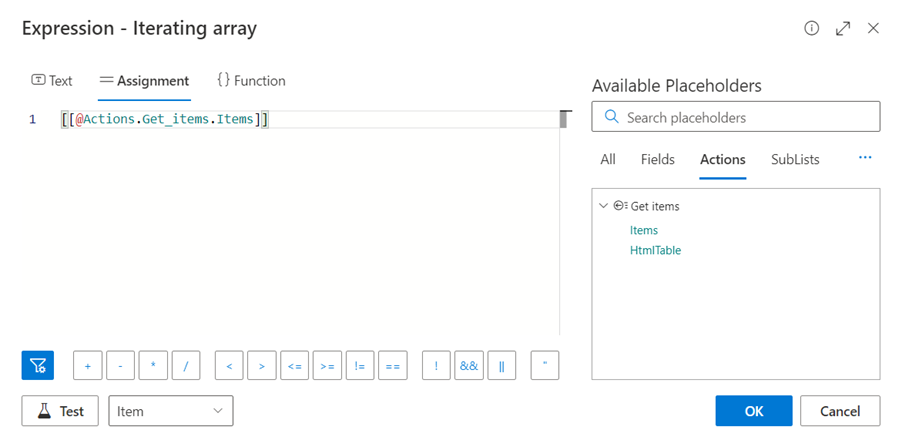This screenshot has height=447, width=902.
Task: Insert the division operator
Action: [x=185, y=366]
